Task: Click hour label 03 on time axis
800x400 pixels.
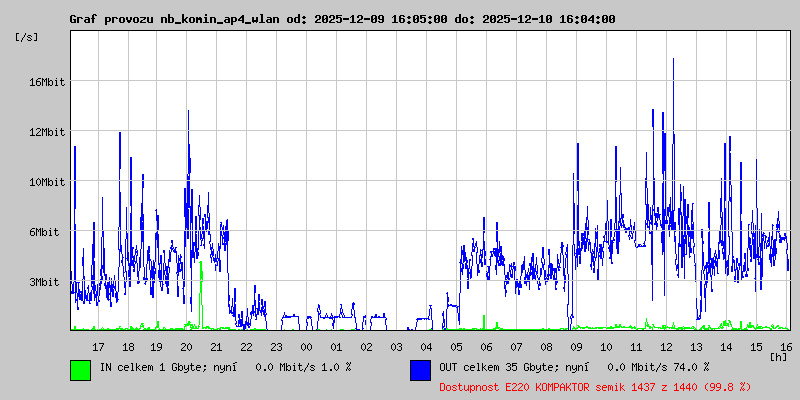Action: point(396,347)
